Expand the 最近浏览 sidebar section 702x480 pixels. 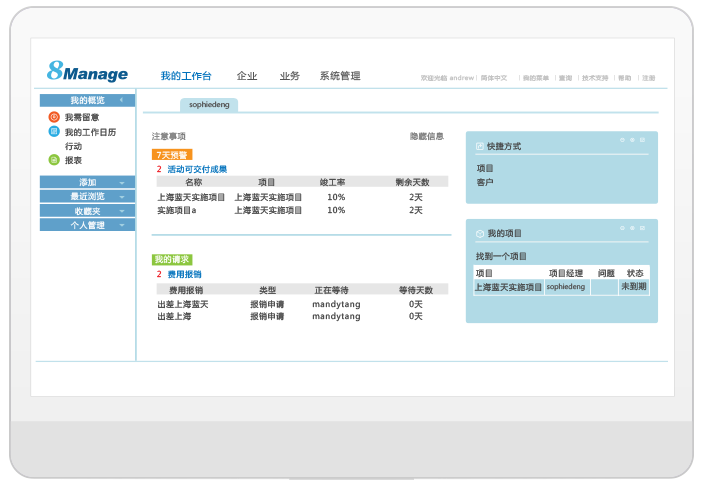pos(121,197)
